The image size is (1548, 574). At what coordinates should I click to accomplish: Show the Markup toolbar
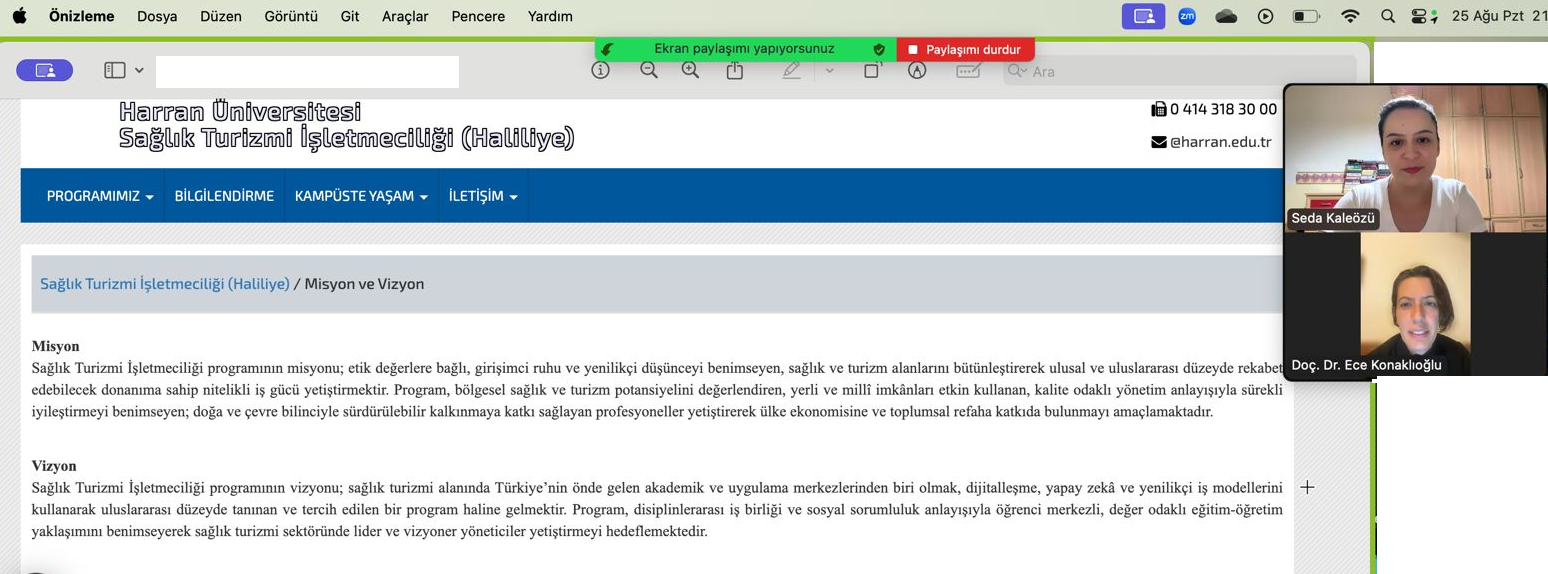pyautogui.click(x=917, y=71)
